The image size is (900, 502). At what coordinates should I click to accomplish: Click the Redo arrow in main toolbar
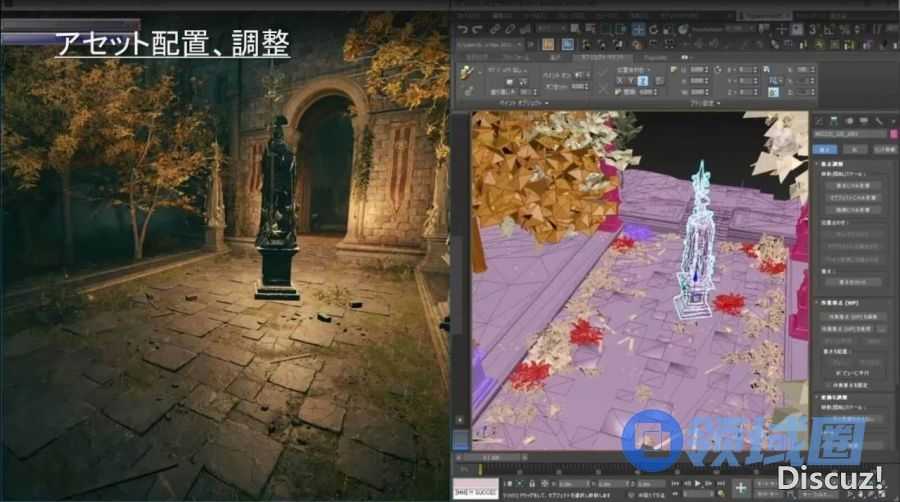(477, 30)
